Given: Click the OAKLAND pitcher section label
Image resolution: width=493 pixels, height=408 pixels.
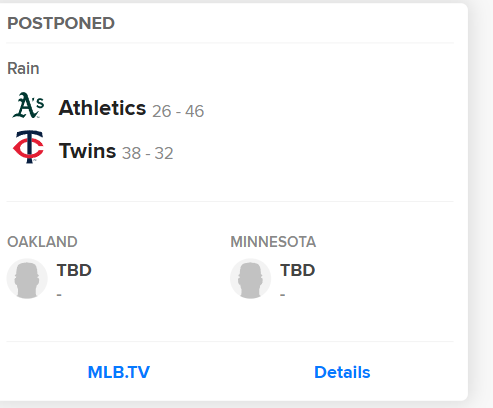Looking at the screenshot, I should 42,242.
